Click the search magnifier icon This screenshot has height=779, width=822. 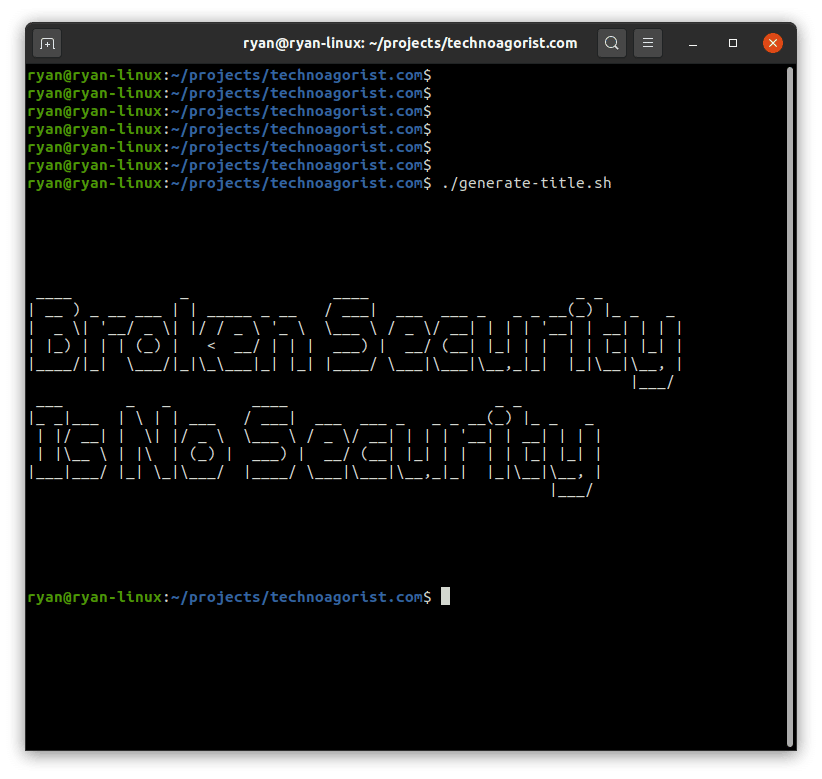[x=612, y=43]
